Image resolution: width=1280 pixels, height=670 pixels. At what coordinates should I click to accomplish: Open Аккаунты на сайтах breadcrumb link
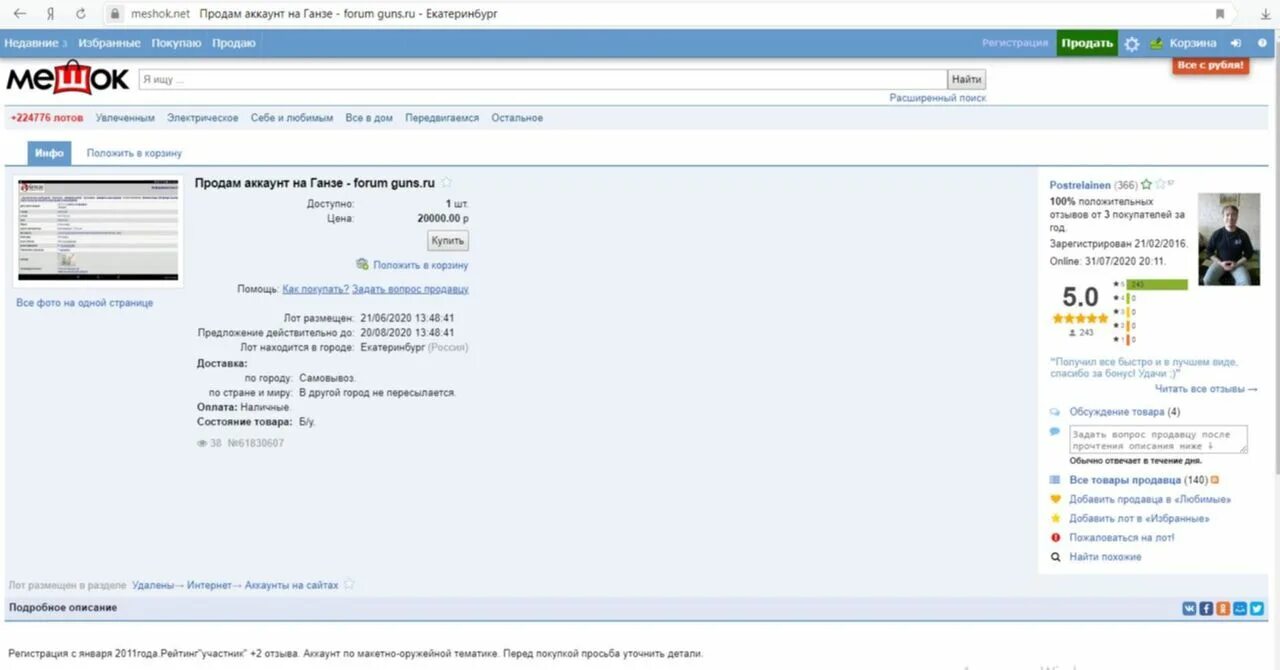coord(291,585)
